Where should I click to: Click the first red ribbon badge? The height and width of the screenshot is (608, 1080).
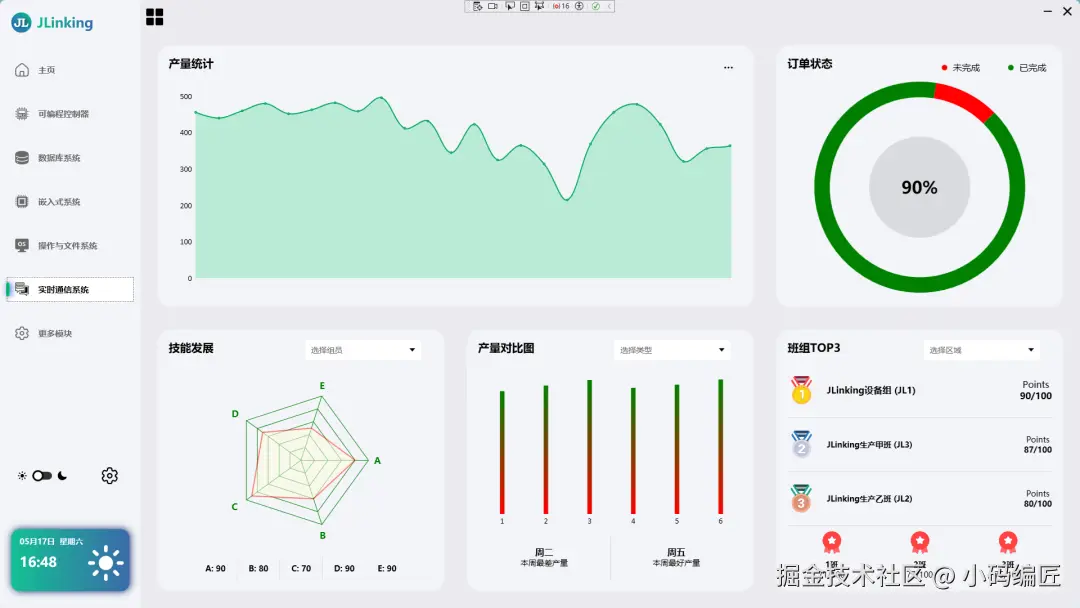tap(831, 543)
